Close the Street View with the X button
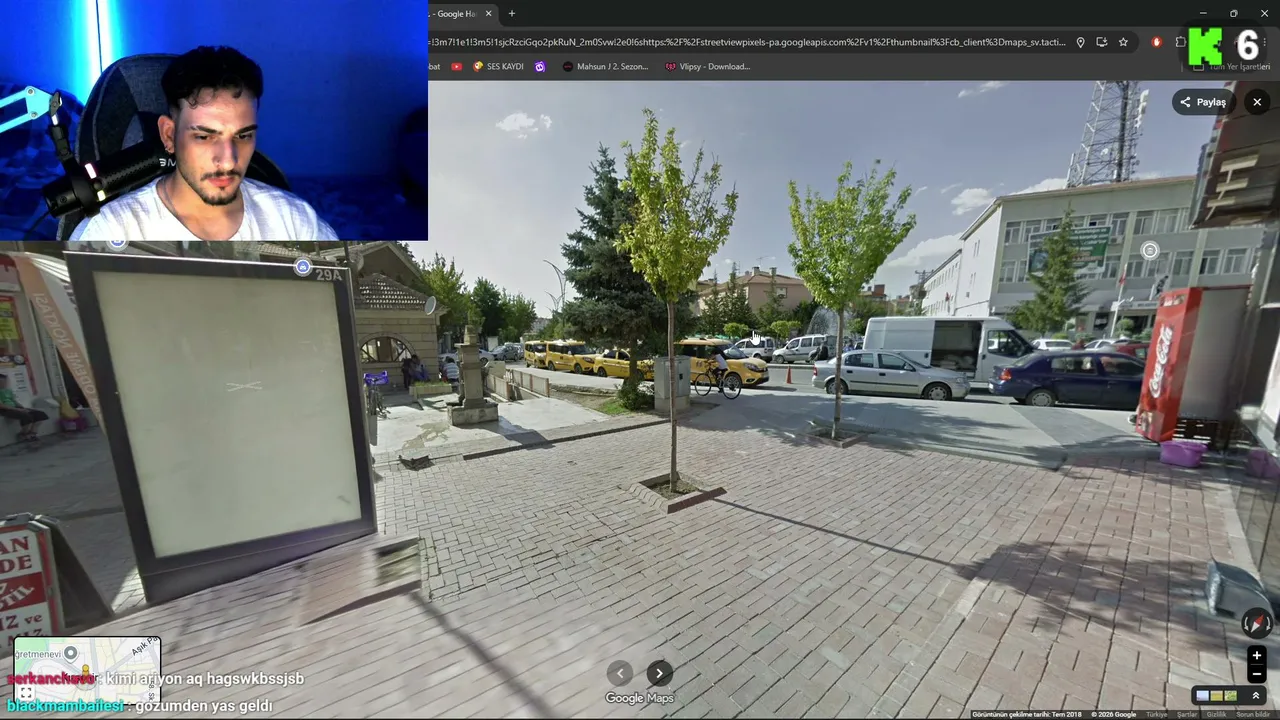This screenshot has width=1280, height=720. coord(1257,102)
